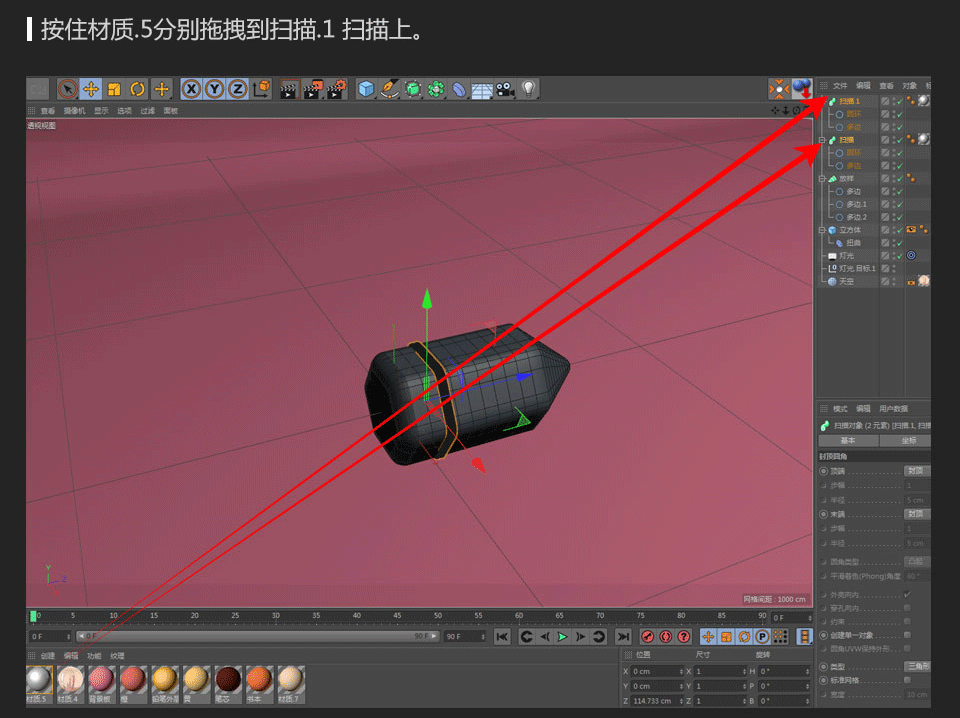
Task: Select the Rotate tool in the toolbar
Action: (138, 88)
